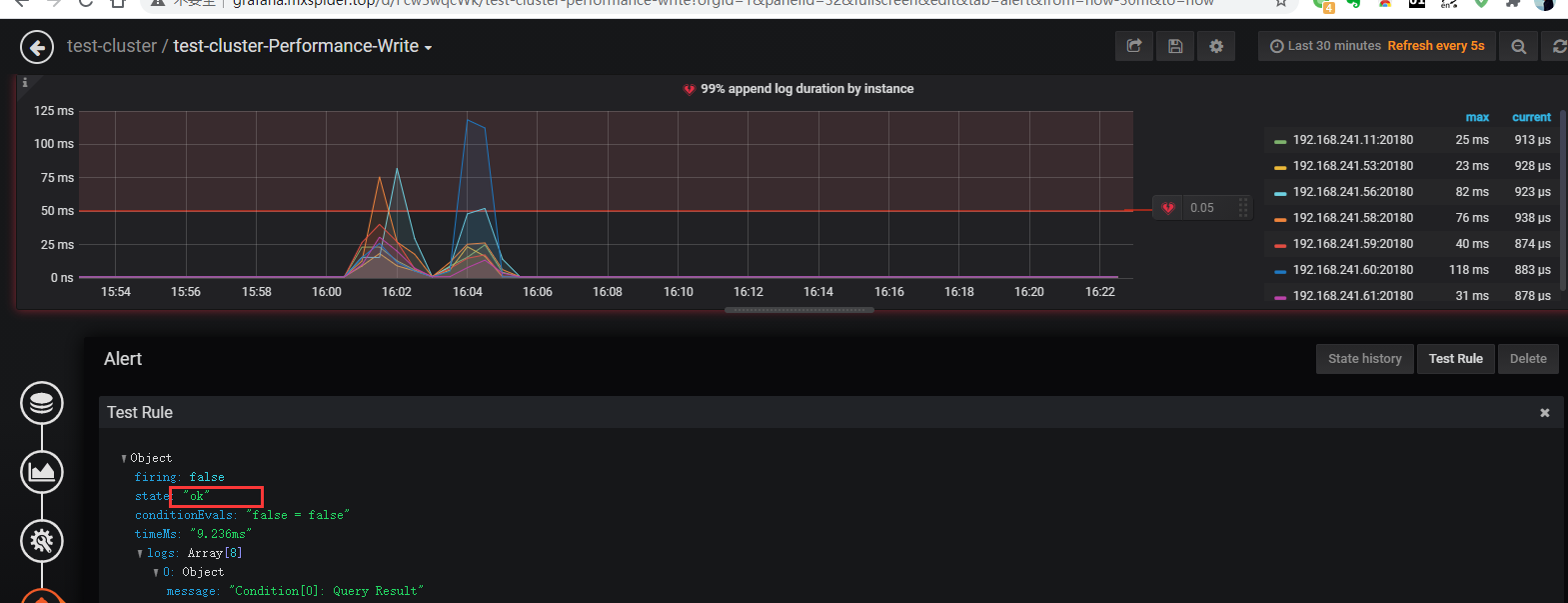Click the Delete alert button
Image resolution: width=1568 pixels, height=603 pixels.
(x=1528, y=359)
